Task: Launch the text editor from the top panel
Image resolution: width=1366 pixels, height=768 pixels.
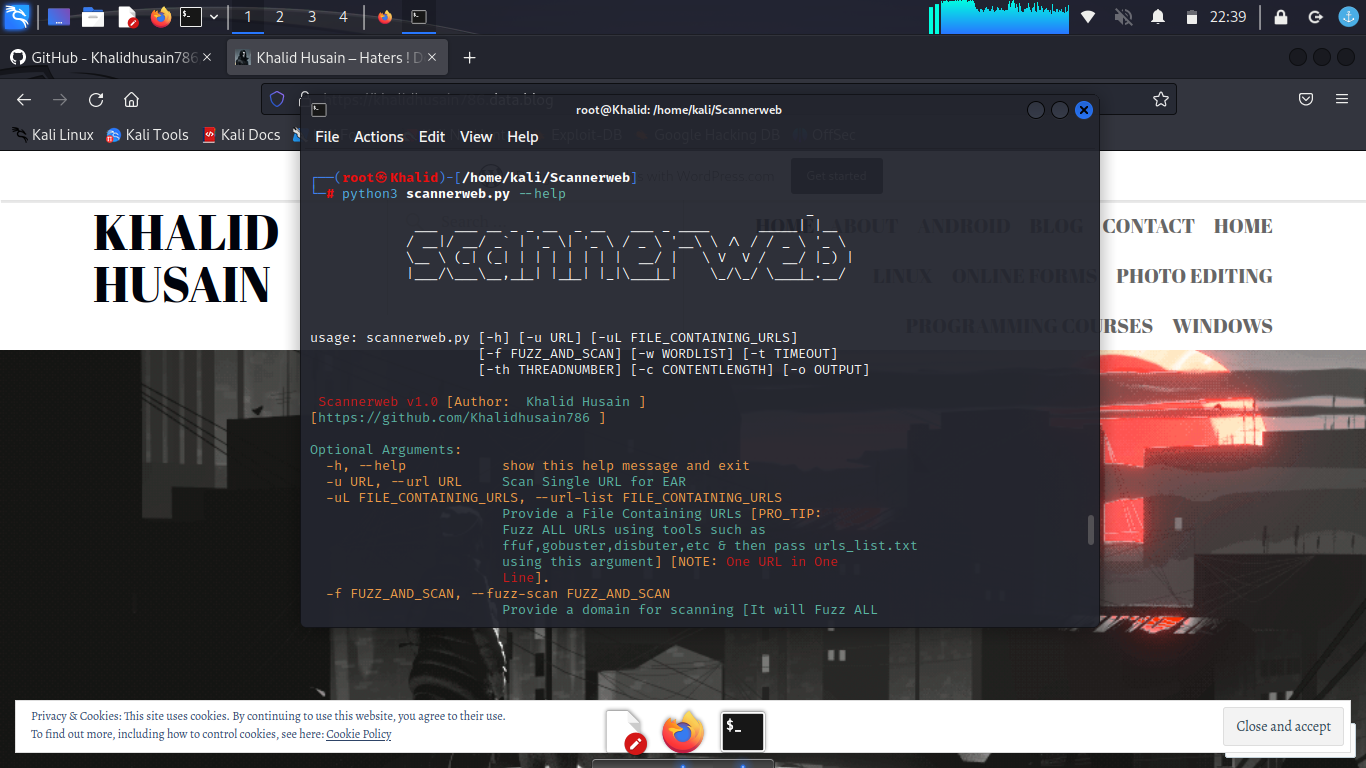Action: pos(127,17)
